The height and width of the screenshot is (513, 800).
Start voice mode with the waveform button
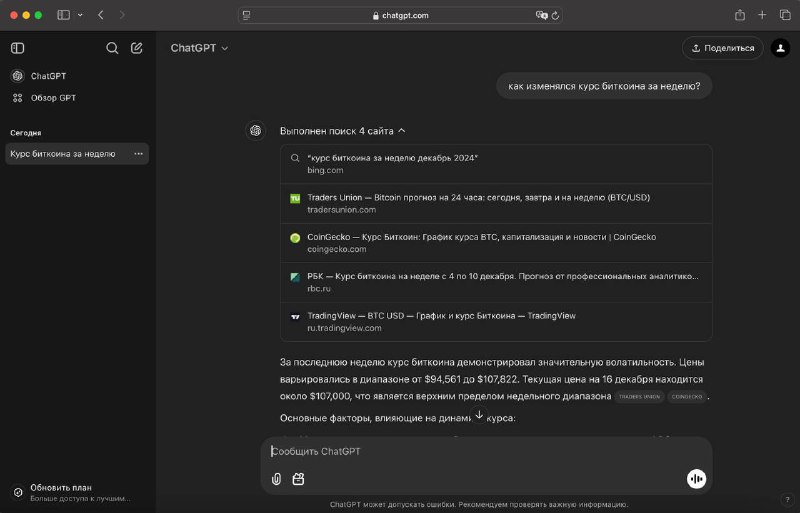pos(696,479)
